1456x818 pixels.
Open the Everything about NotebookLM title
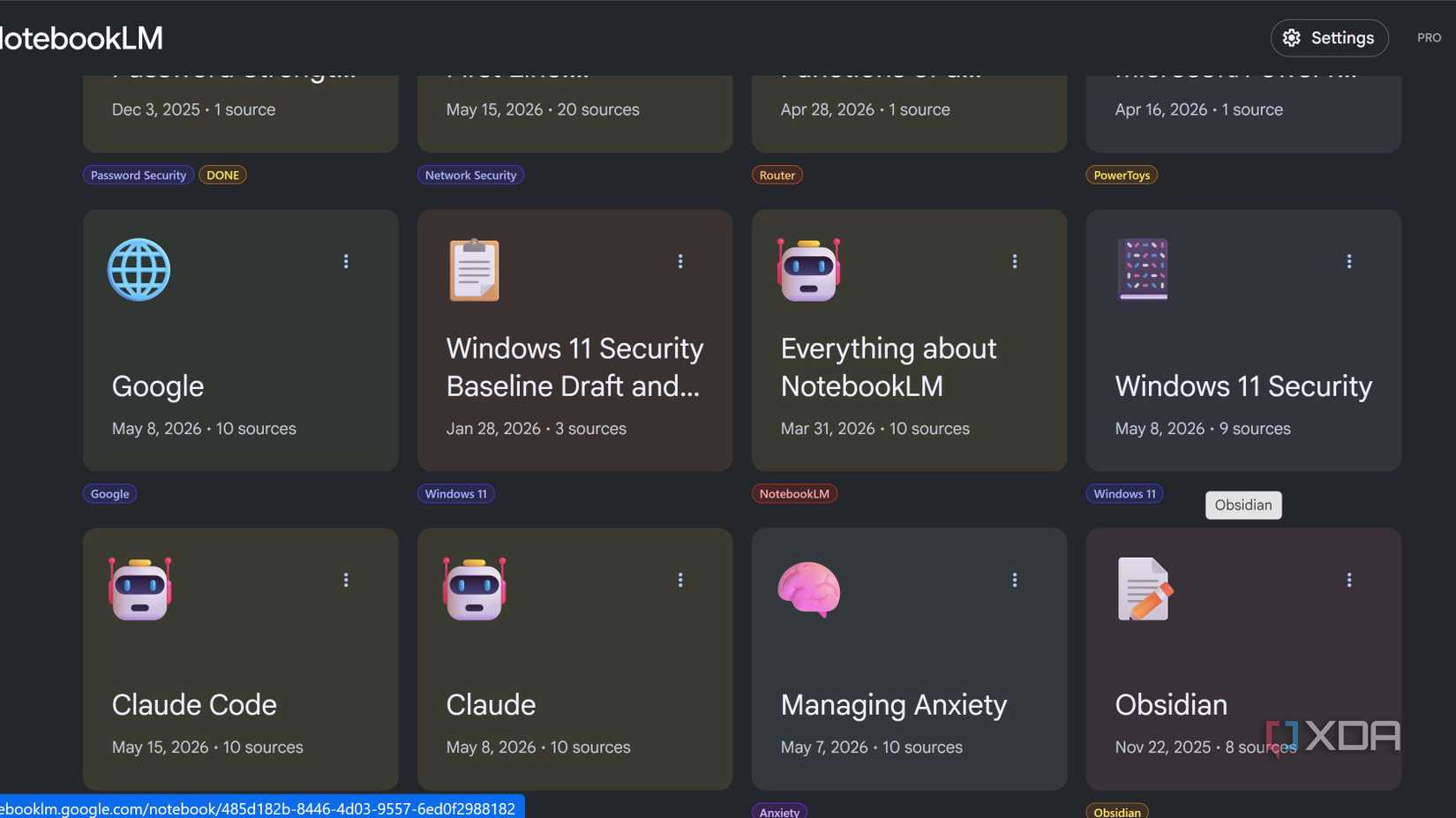889,367
